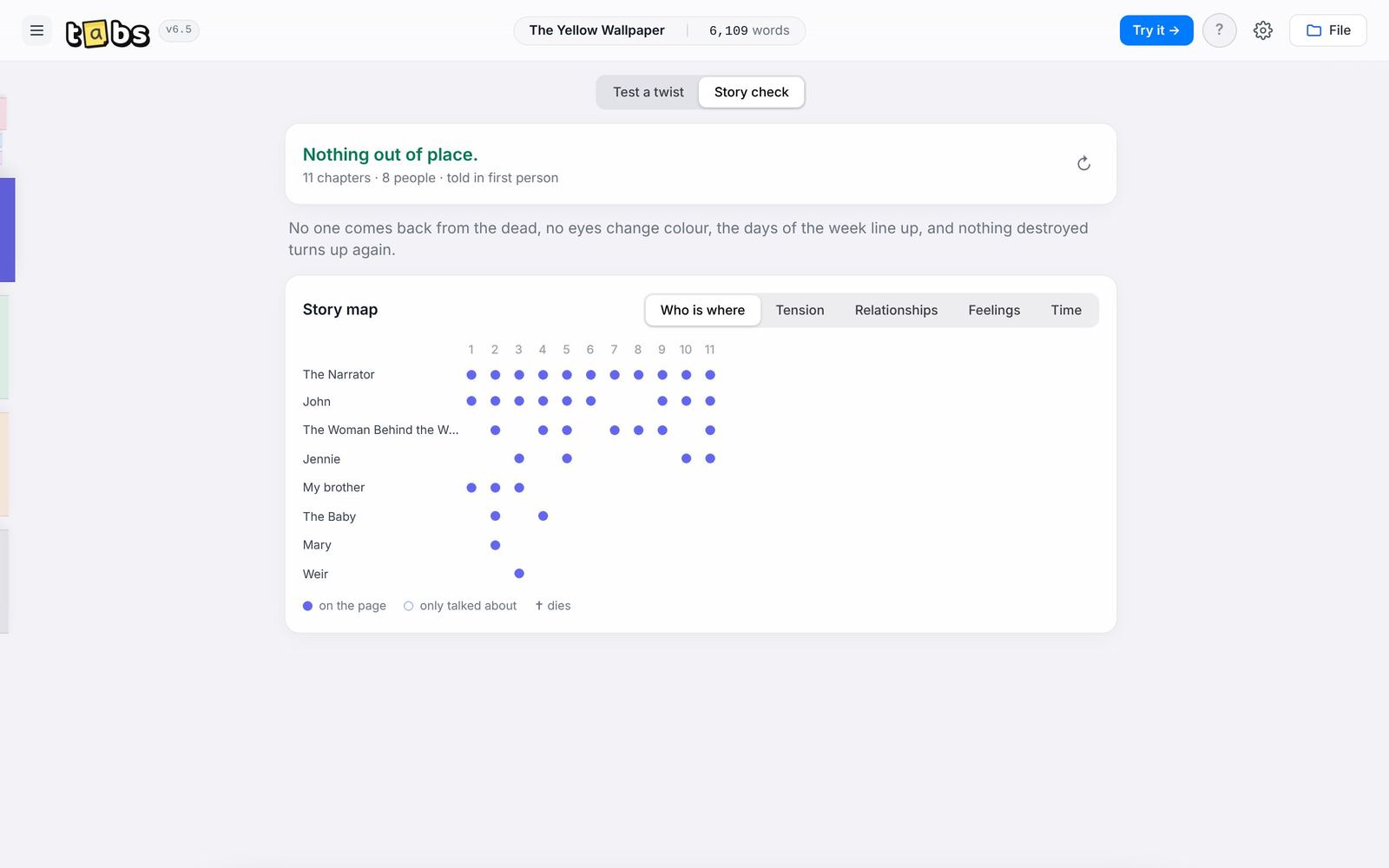Click The Woman Behind the W... label
This screenshot has height=868, width=1389.
380,430
